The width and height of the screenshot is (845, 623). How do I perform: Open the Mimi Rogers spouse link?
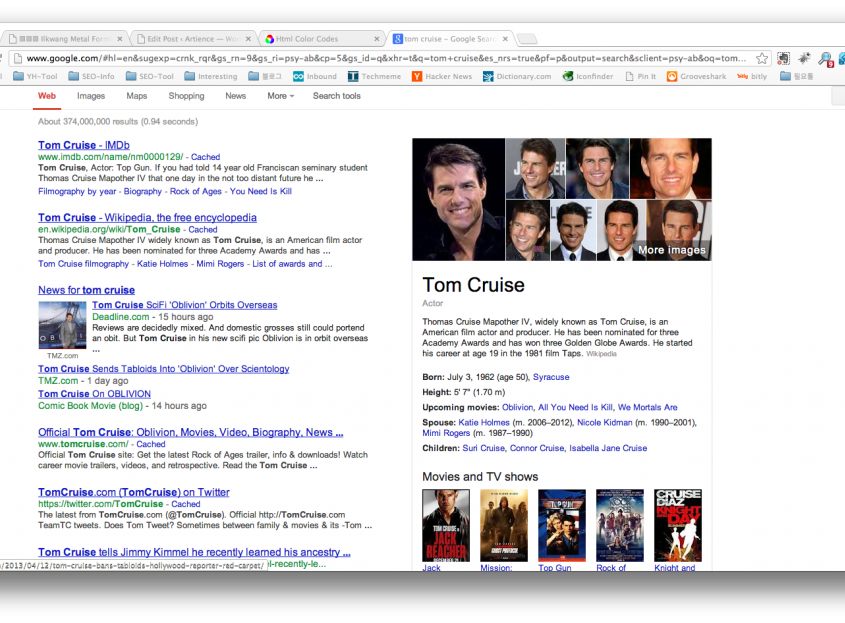tap(446, 433)
